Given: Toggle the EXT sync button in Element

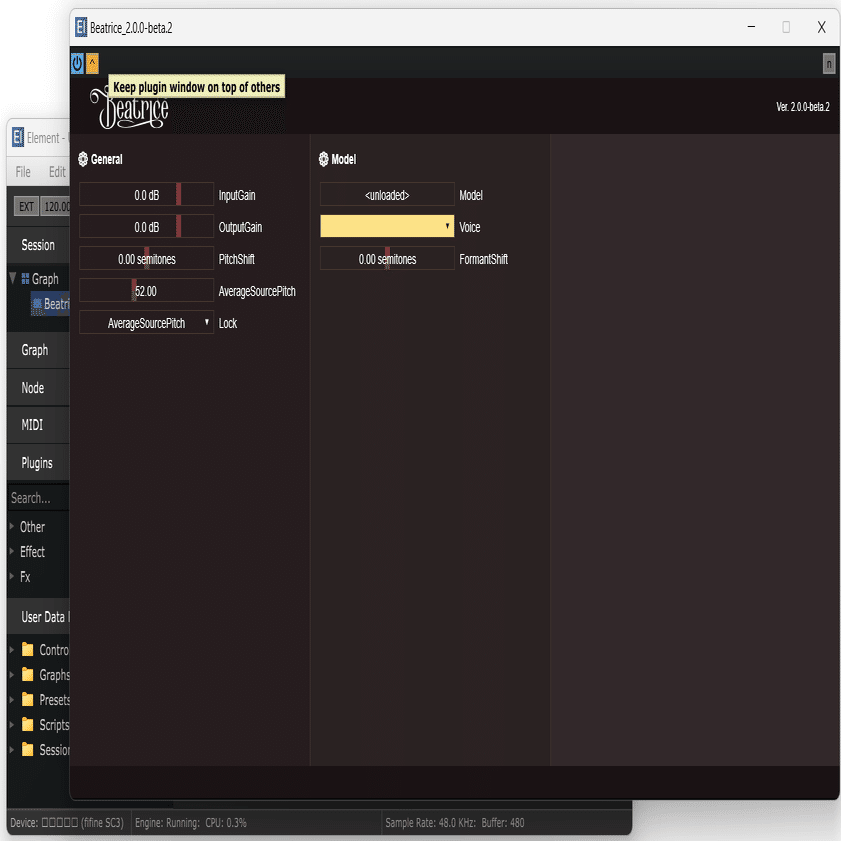Looking at the screenshot, I should [x=26, y=206].
